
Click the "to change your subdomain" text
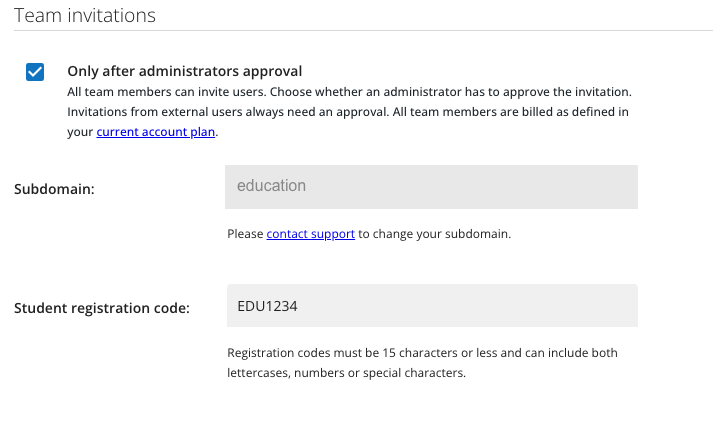pos(434,234)
